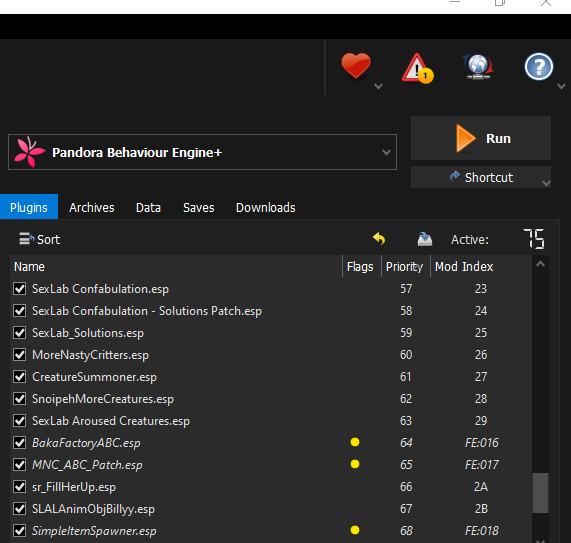Select the SexLab Confabulation.esp row name

(x=100, y=289)
